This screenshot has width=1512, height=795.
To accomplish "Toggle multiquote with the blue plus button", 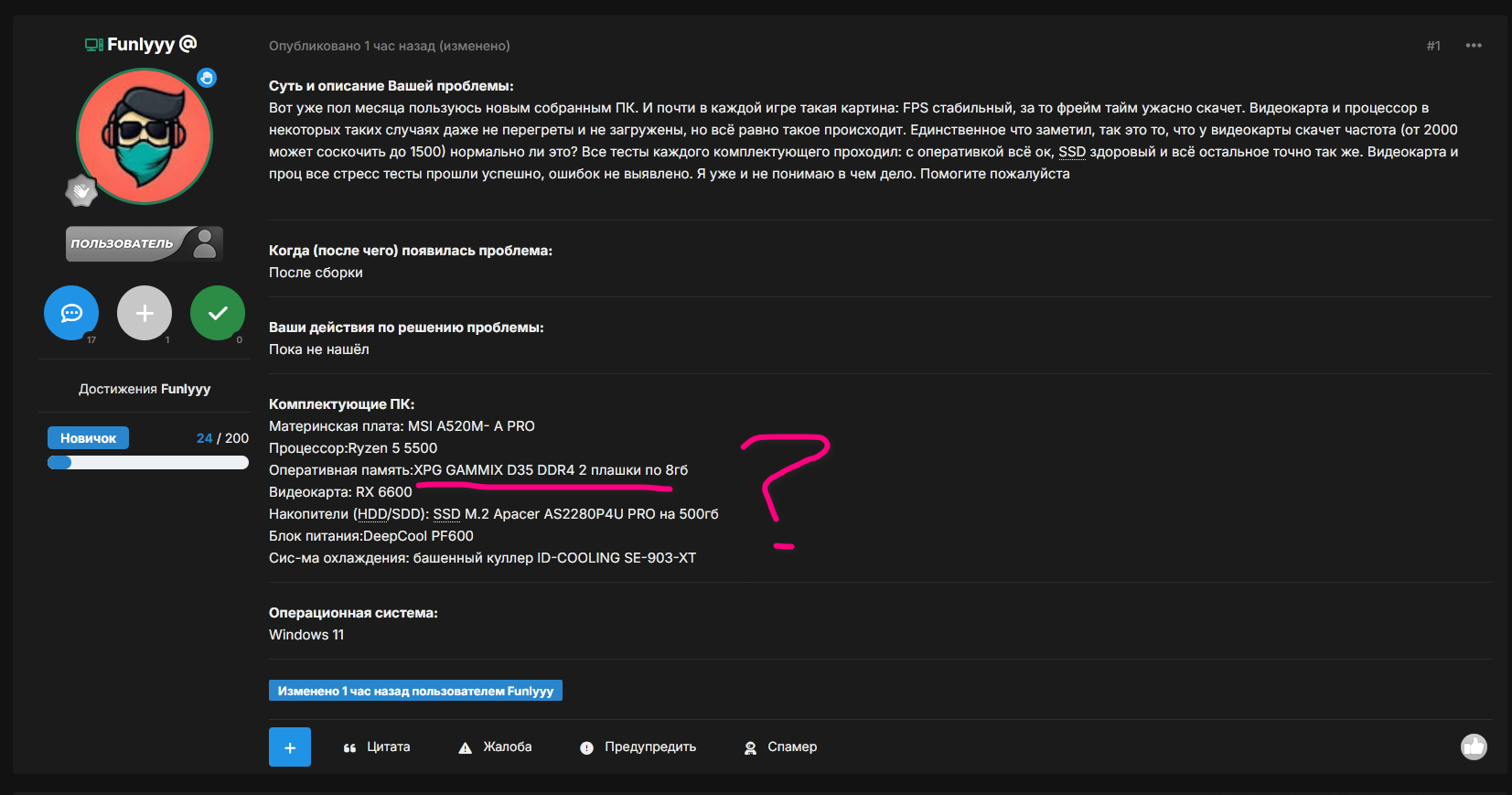I will [x=290, y=747].
